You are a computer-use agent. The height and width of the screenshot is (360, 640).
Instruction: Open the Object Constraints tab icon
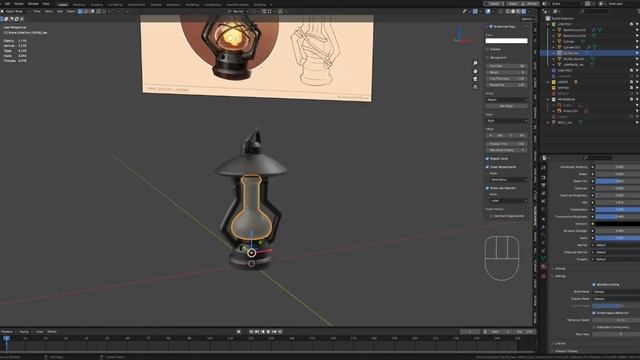[x=543, y=250]
